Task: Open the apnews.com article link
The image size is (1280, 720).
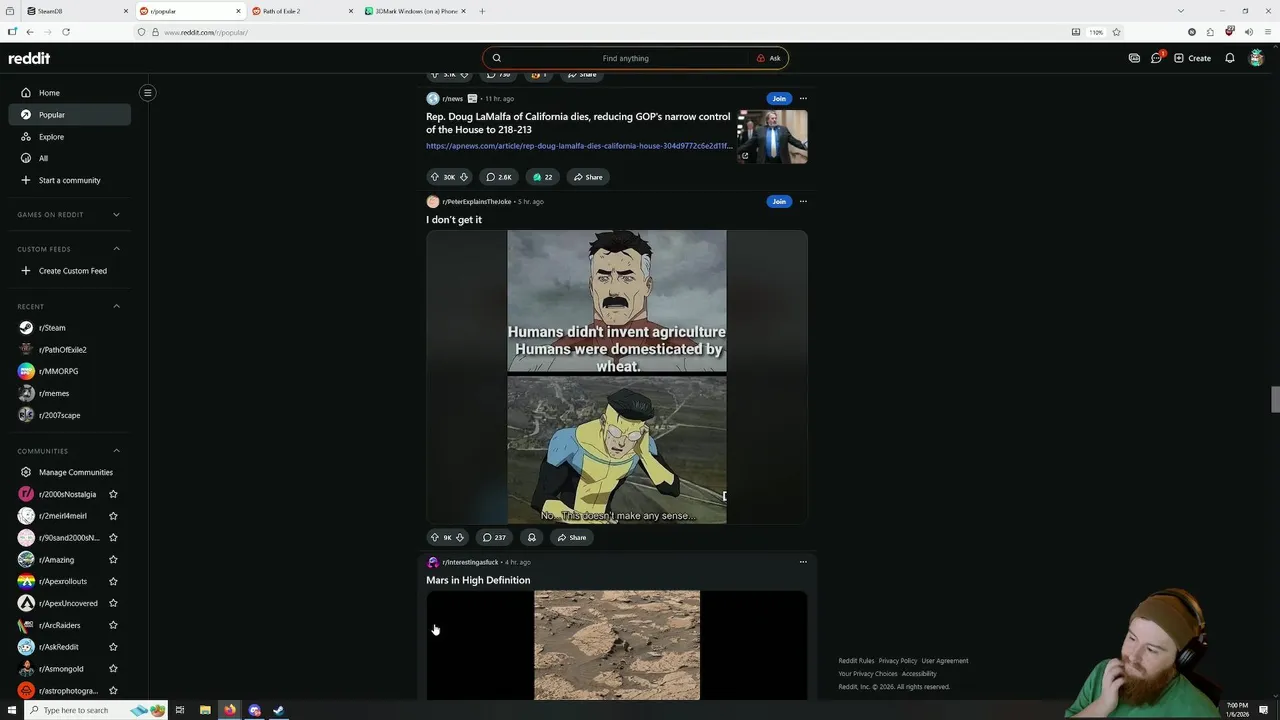Action: pos(579,146)
